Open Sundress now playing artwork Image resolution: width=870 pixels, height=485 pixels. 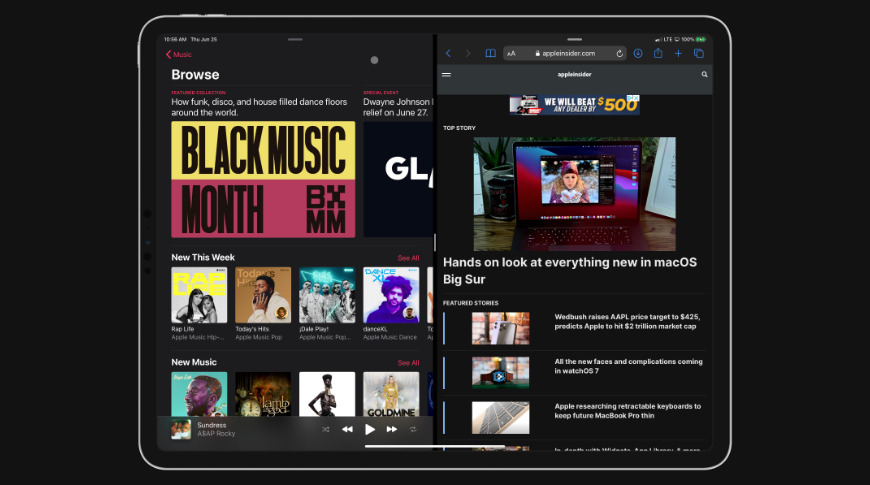[x=181, y=430]
